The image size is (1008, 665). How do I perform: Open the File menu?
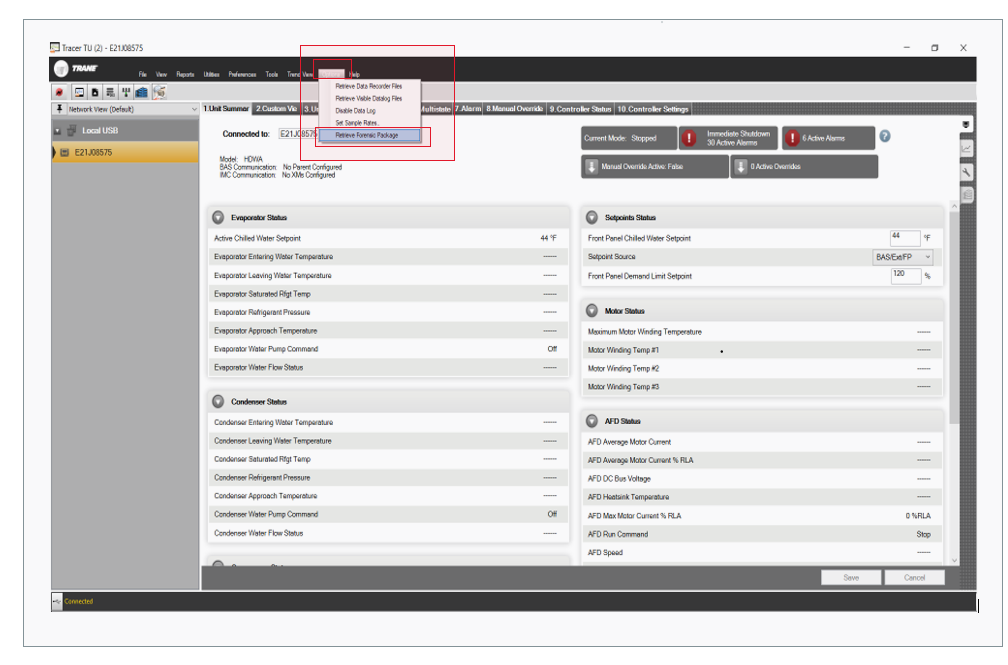pyautogui.click(x=143, y=74)
